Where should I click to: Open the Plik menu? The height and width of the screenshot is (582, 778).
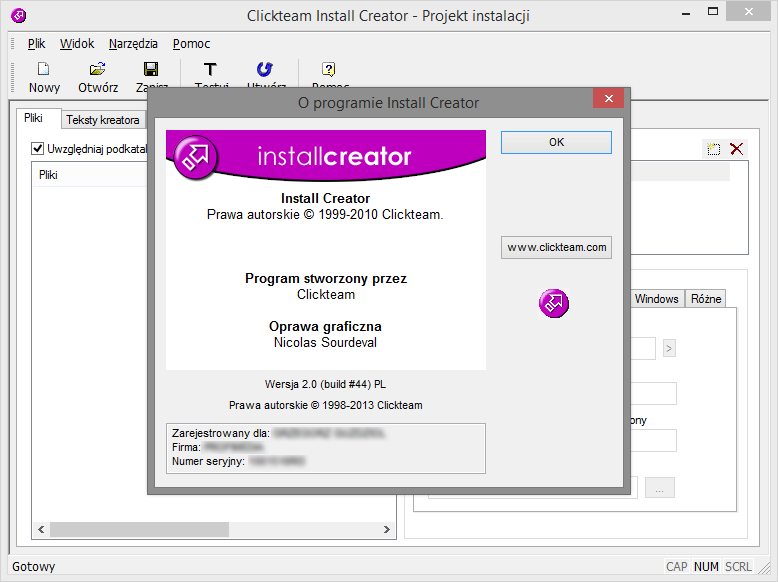click(x=36, y=44)
